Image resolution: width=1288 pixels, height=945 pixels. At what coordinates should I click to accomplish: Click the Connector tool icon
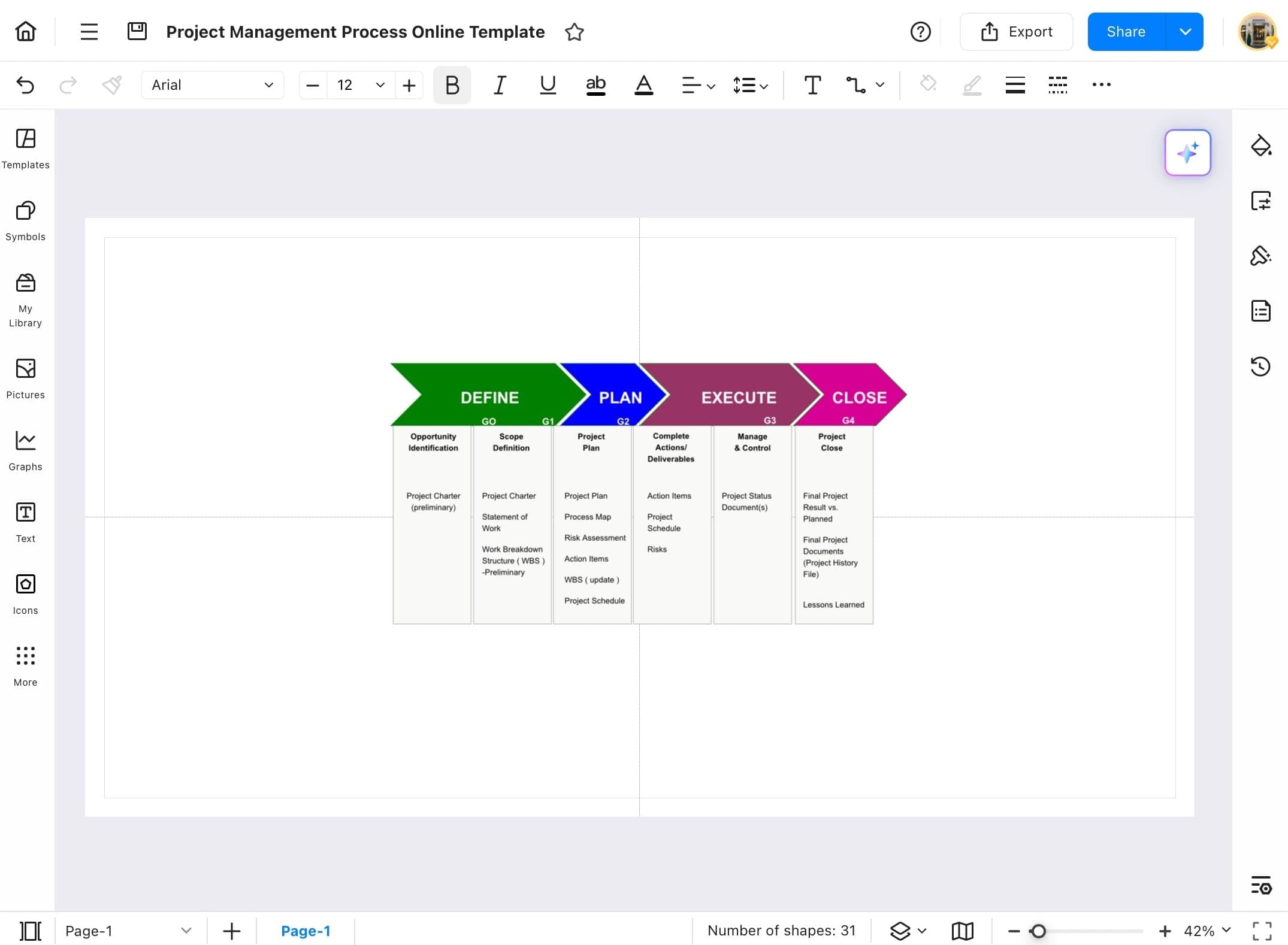[855, 85]
